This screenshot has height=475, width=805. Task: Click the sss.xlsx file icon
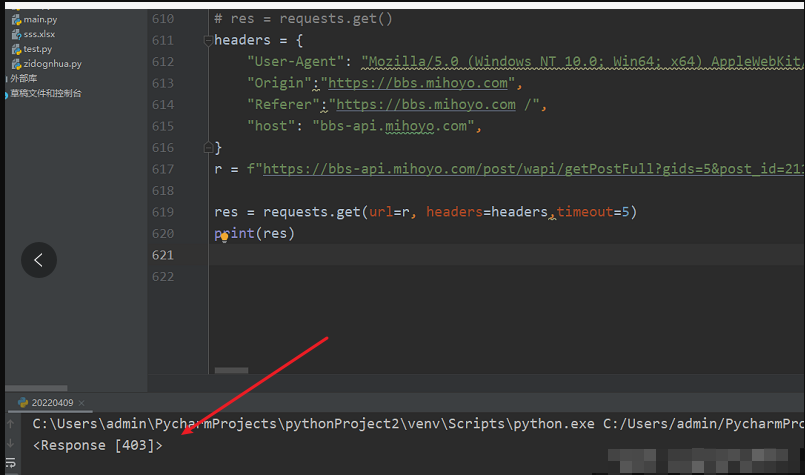(16, 34)
